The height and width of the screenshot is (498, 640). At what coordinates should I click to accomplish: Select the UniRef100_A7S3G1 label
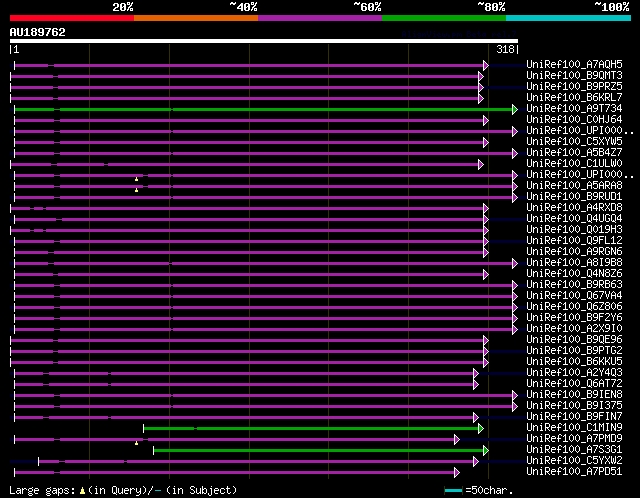click(x=574, y=450)
